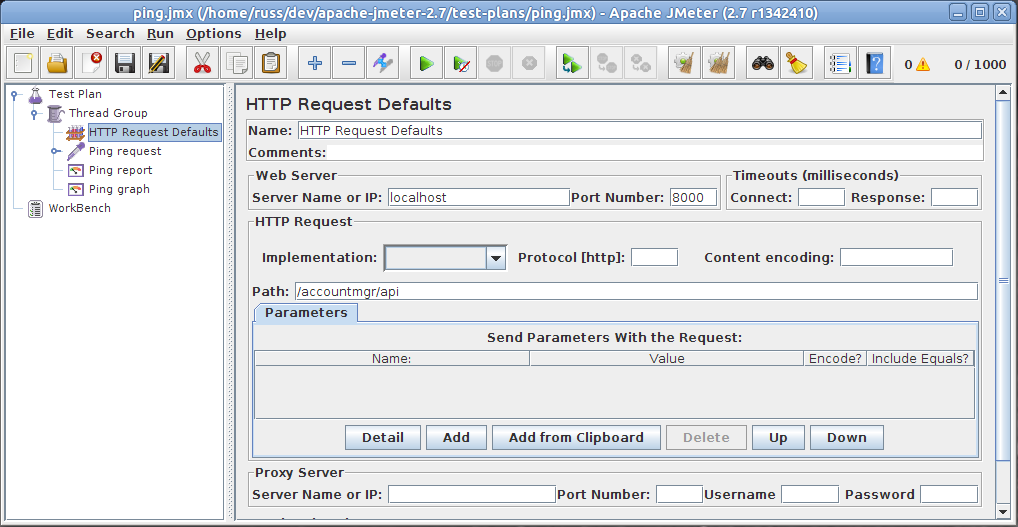Open the Edit menu
The image size is (1018, 527).
pos(60,34)
